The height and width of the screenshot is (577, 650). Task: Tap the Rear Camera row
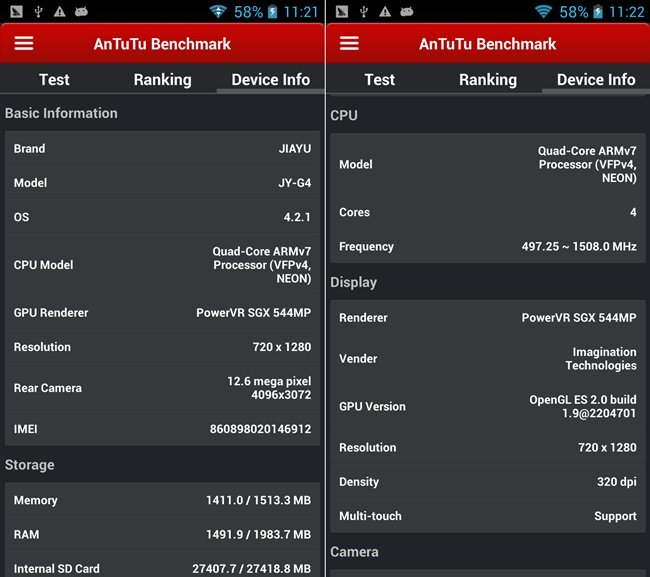pyautogui.click(x=162, y=388)
